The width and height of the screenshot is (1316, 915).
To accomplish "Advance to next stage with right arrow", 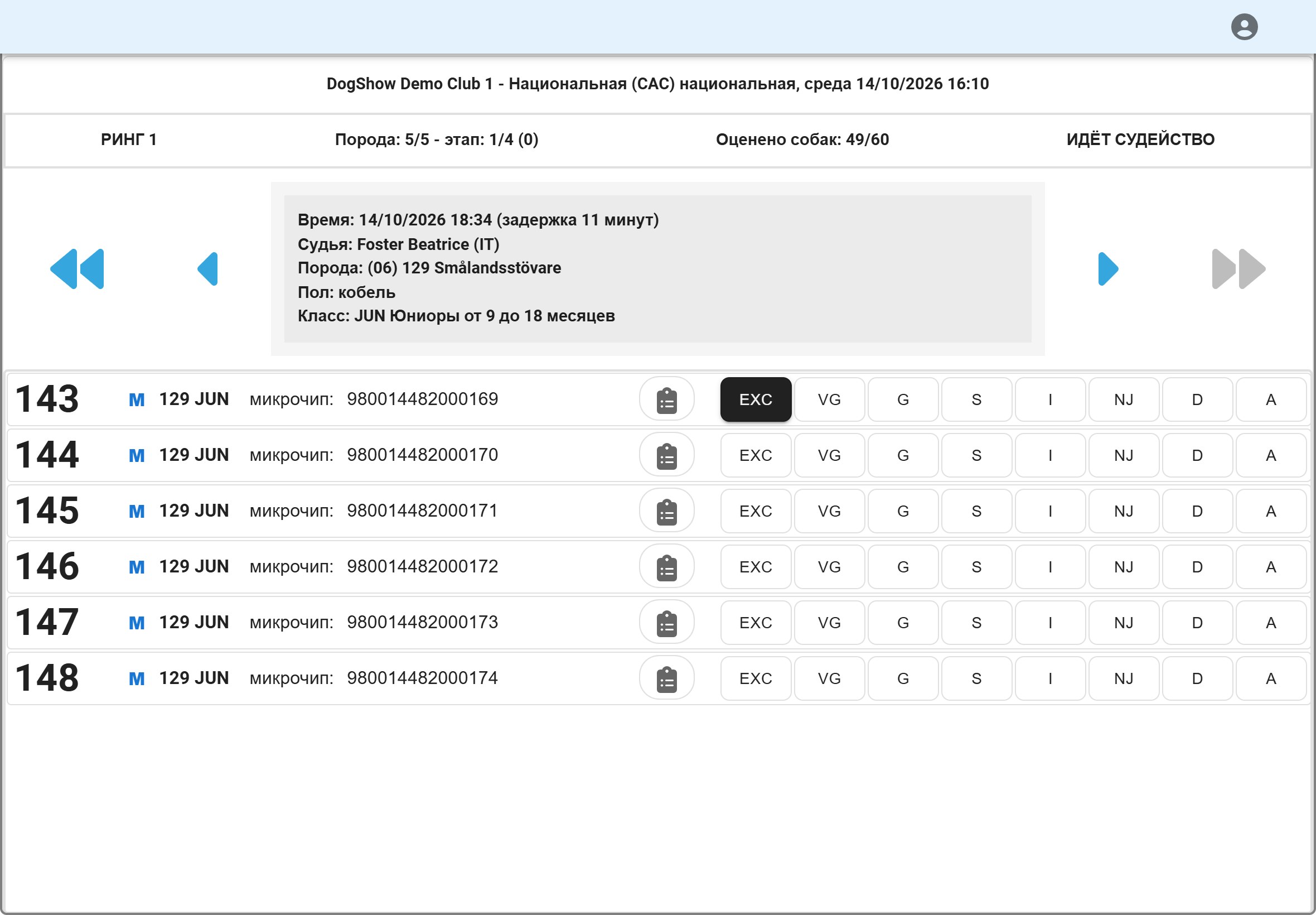I will (x=1107, y=269).
